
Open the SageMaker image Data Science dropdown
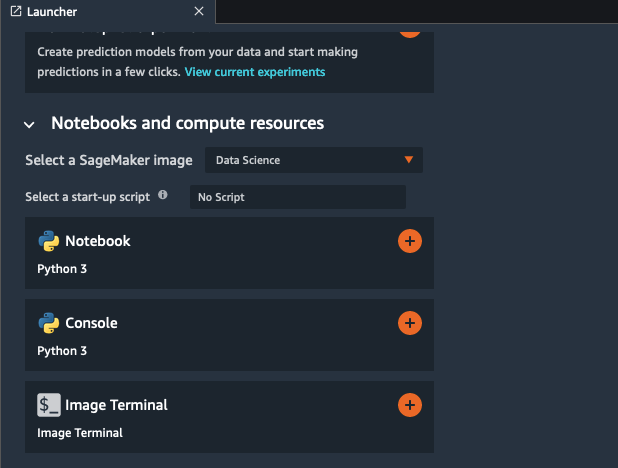(313, 160)
